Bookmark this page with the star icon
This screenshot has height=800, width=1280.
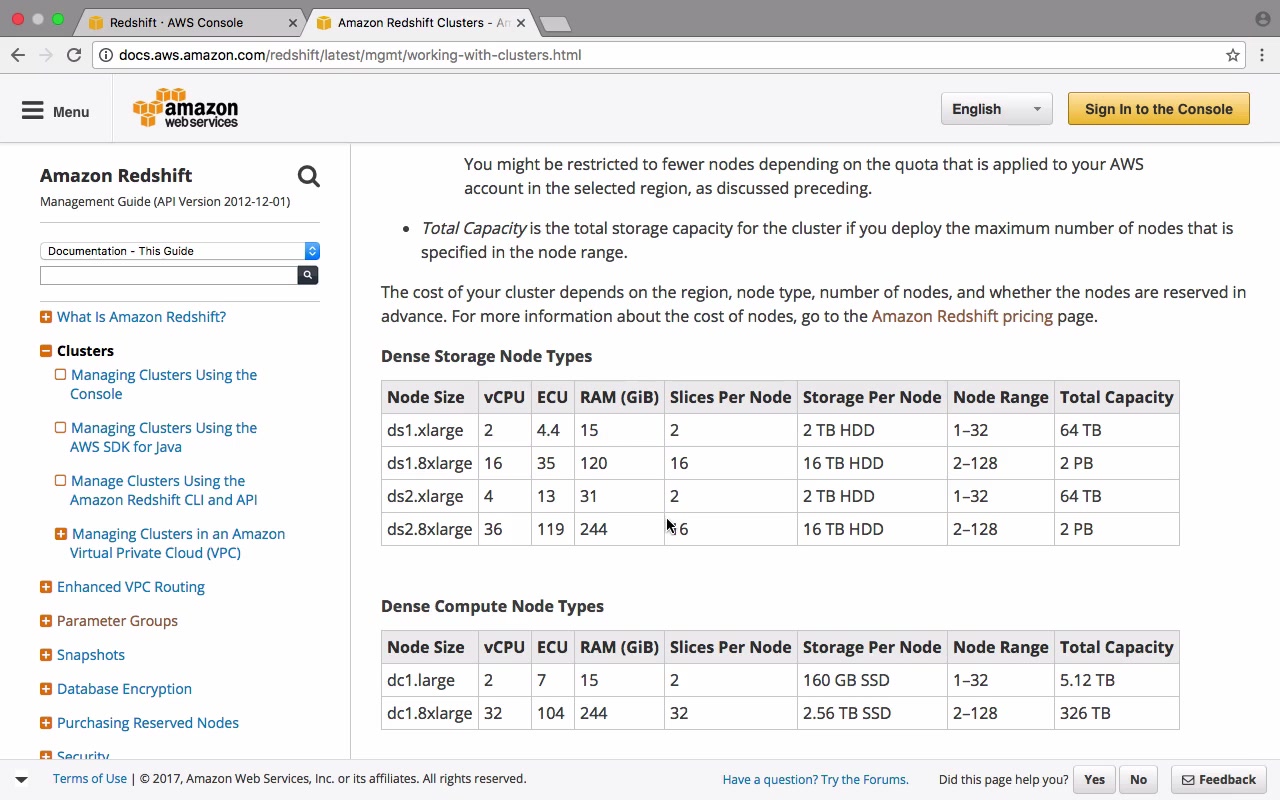pos(1233,55)
